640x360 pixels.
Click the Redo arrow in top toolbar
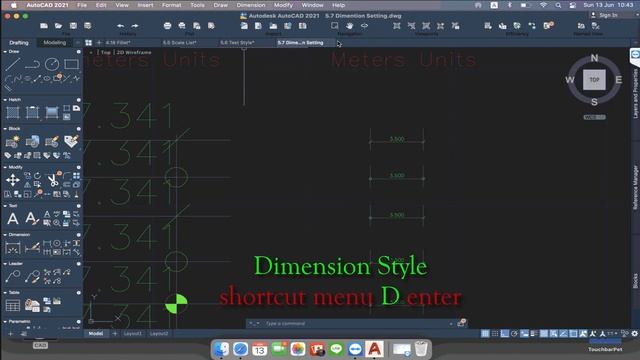click(135, 26)
